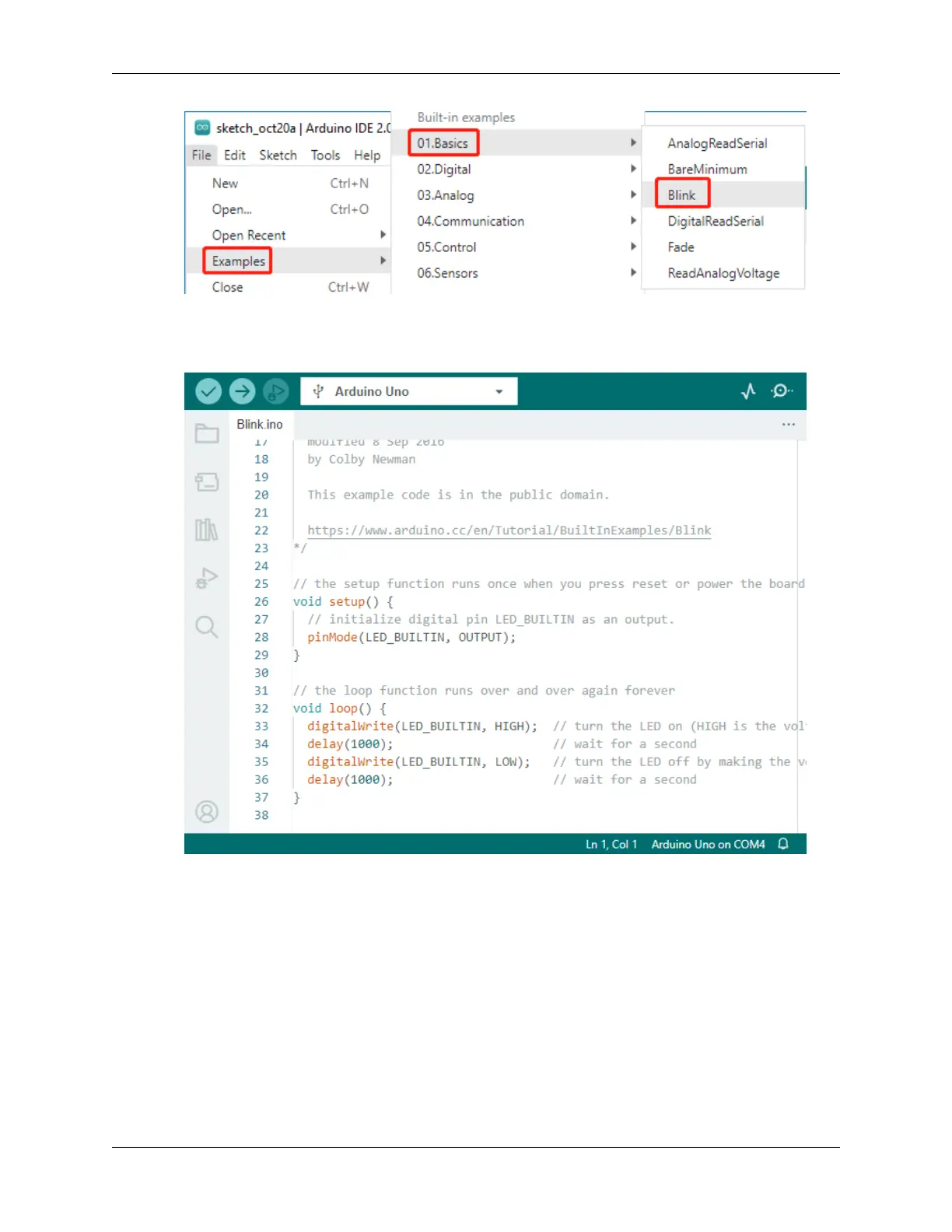
Task: Open the Debug sidebar icon
Action: click(x=207, y=578)
